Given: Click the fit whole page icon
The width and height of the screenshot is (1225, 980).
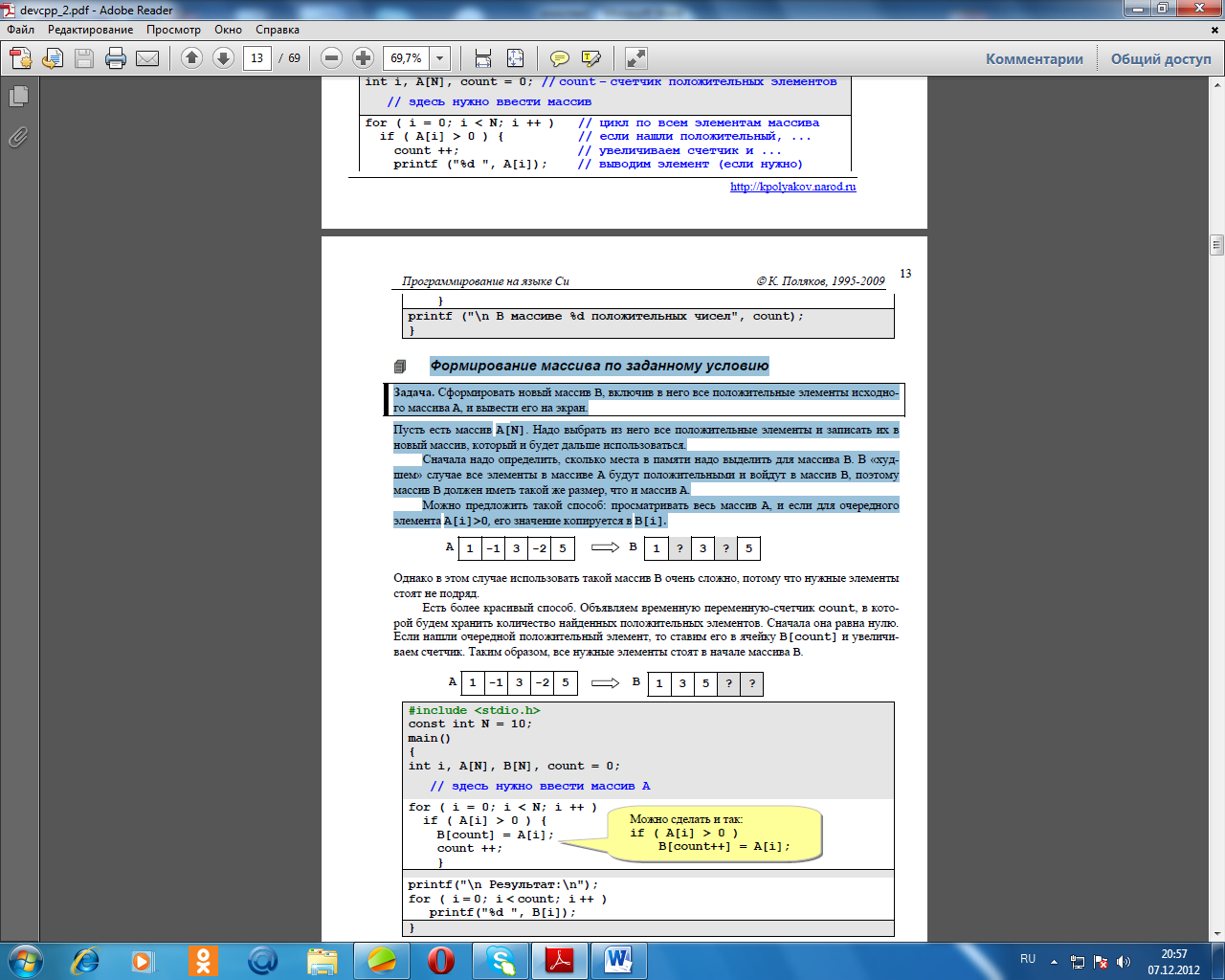Looking at the screenshot, I should coord(515,58).
